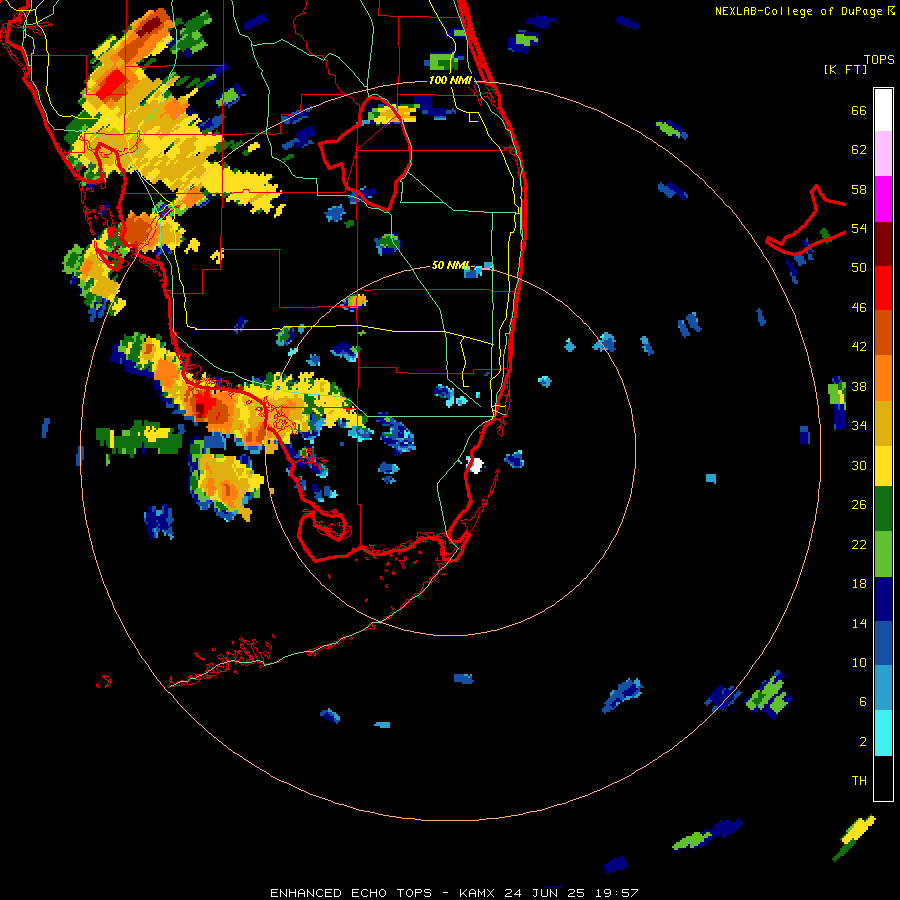Click the black TH swatch in the legend
The width and height of the screenshot is (900, 900).
[883, 778]
